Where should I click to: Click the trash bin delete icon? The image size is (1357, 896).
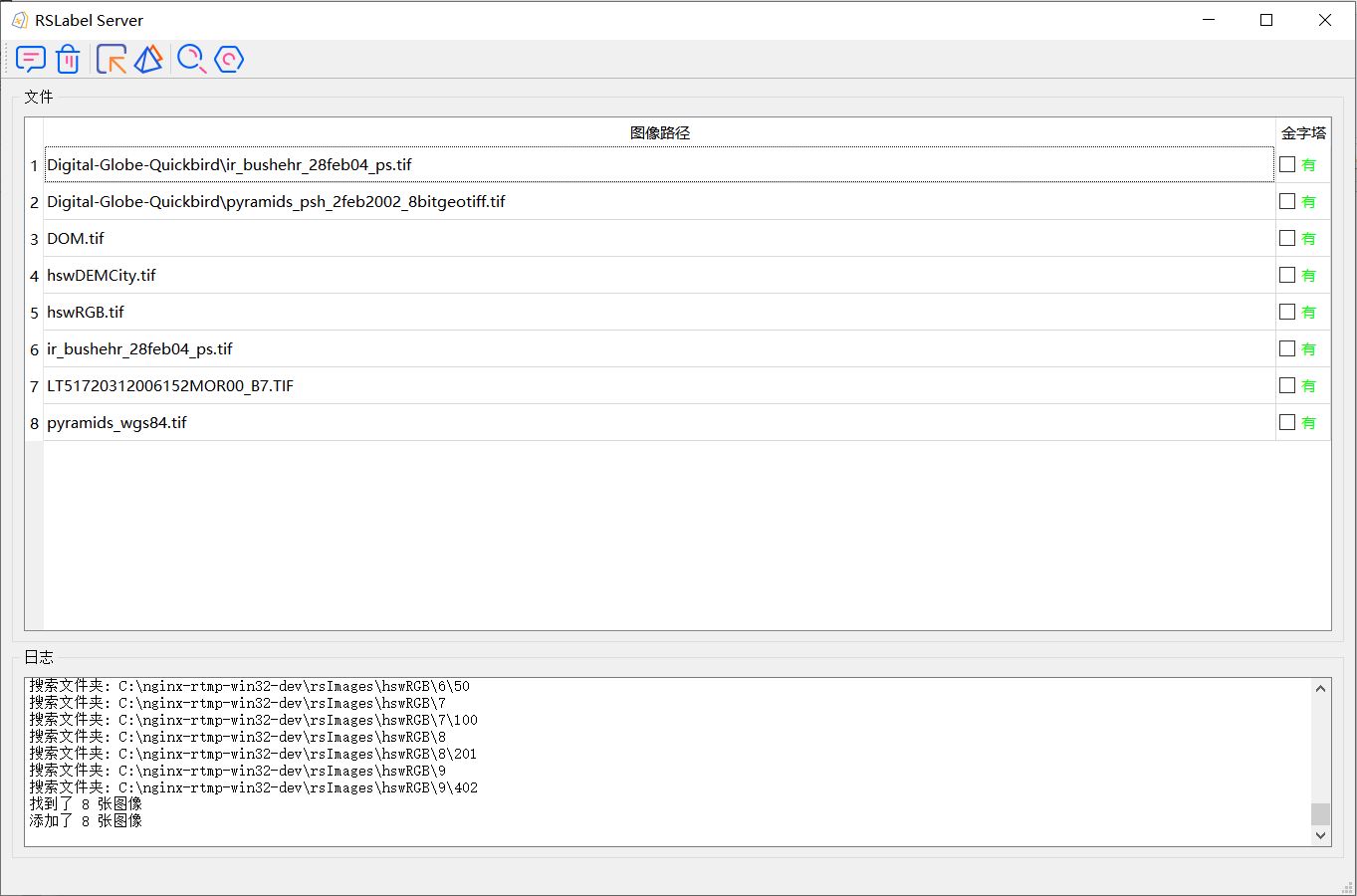pos(68,60)
